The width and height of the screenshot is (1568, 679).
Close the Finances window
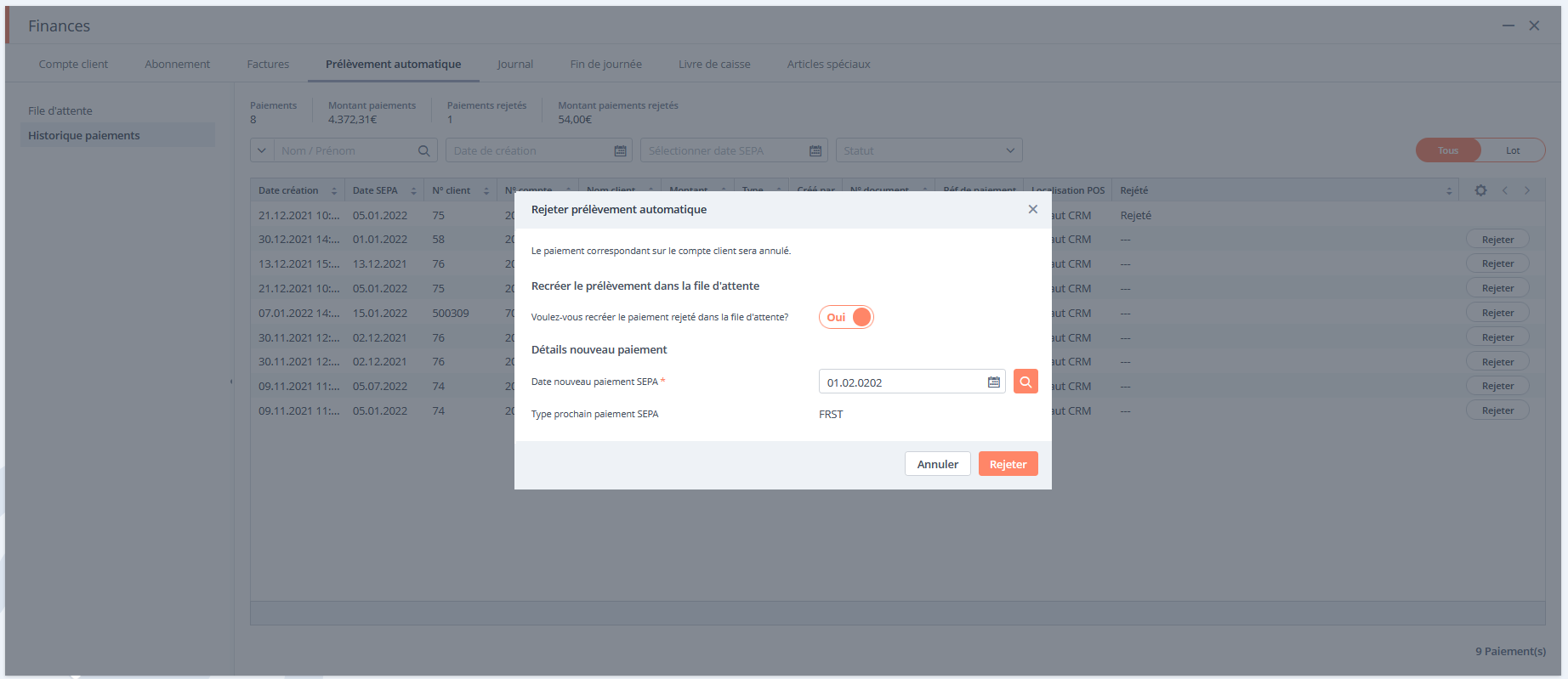pos(1534,25)
